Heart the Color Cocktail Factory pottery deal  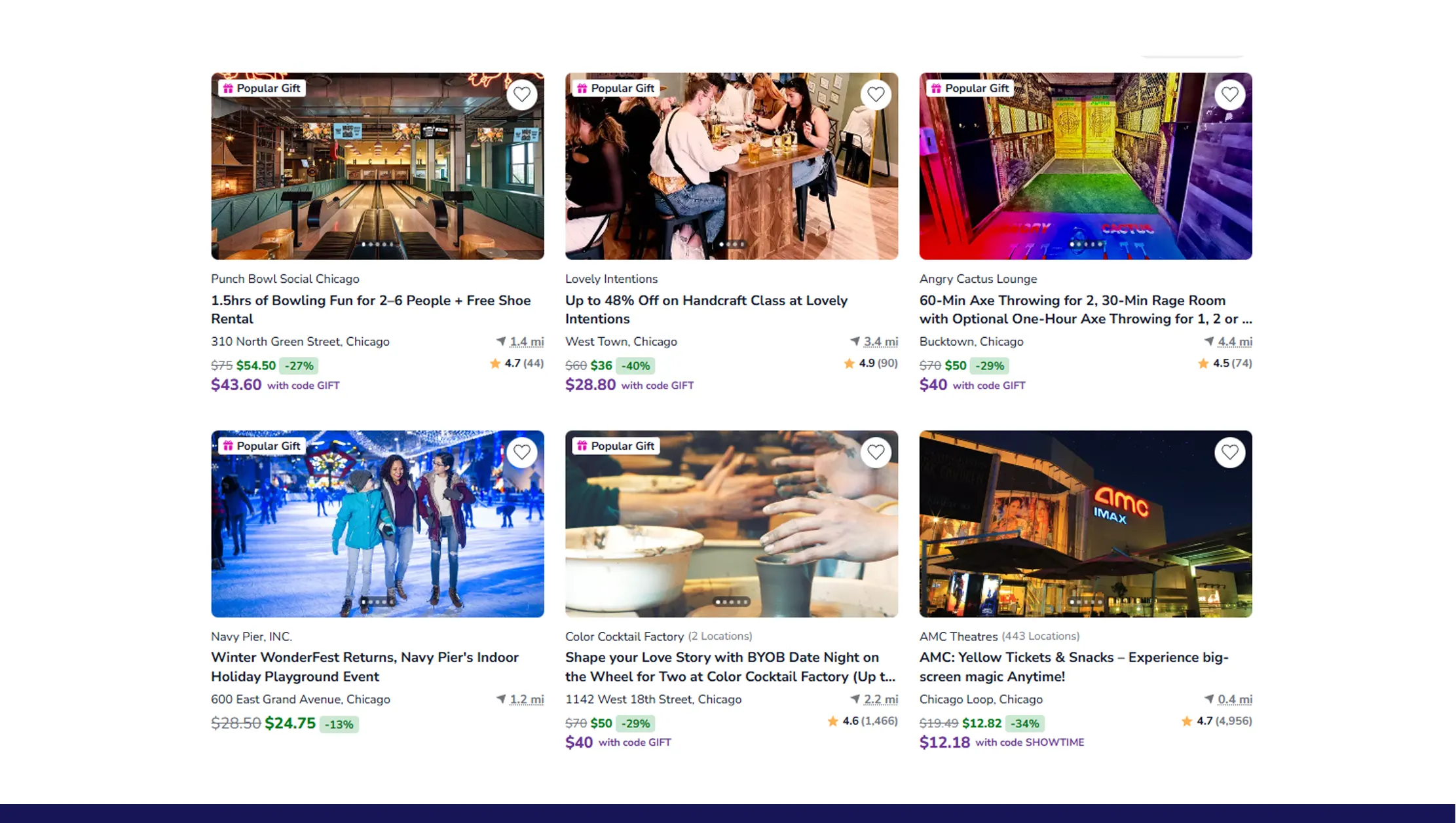point(876,452)
